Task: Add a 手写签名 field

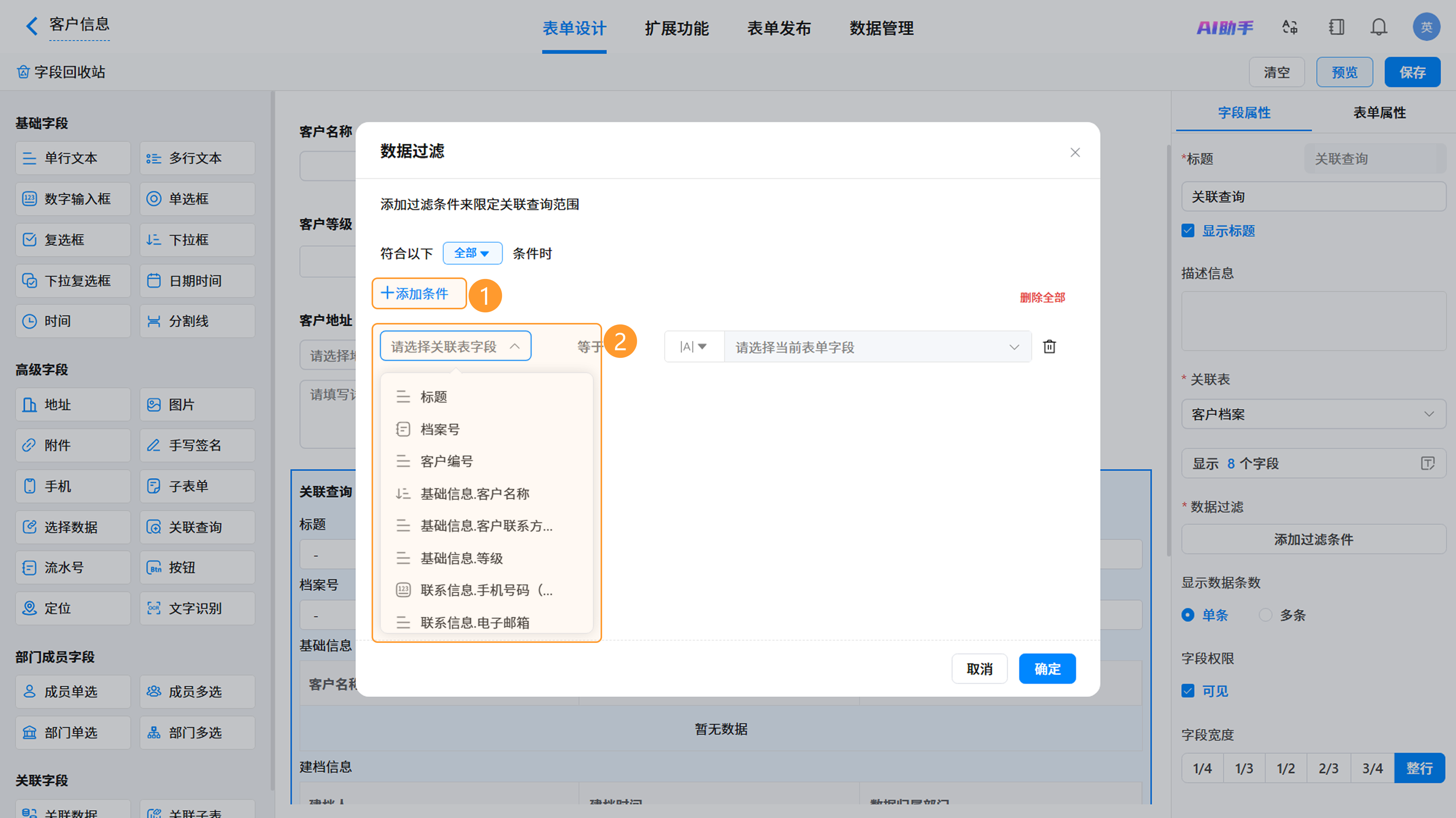Action: pos(197,445)
